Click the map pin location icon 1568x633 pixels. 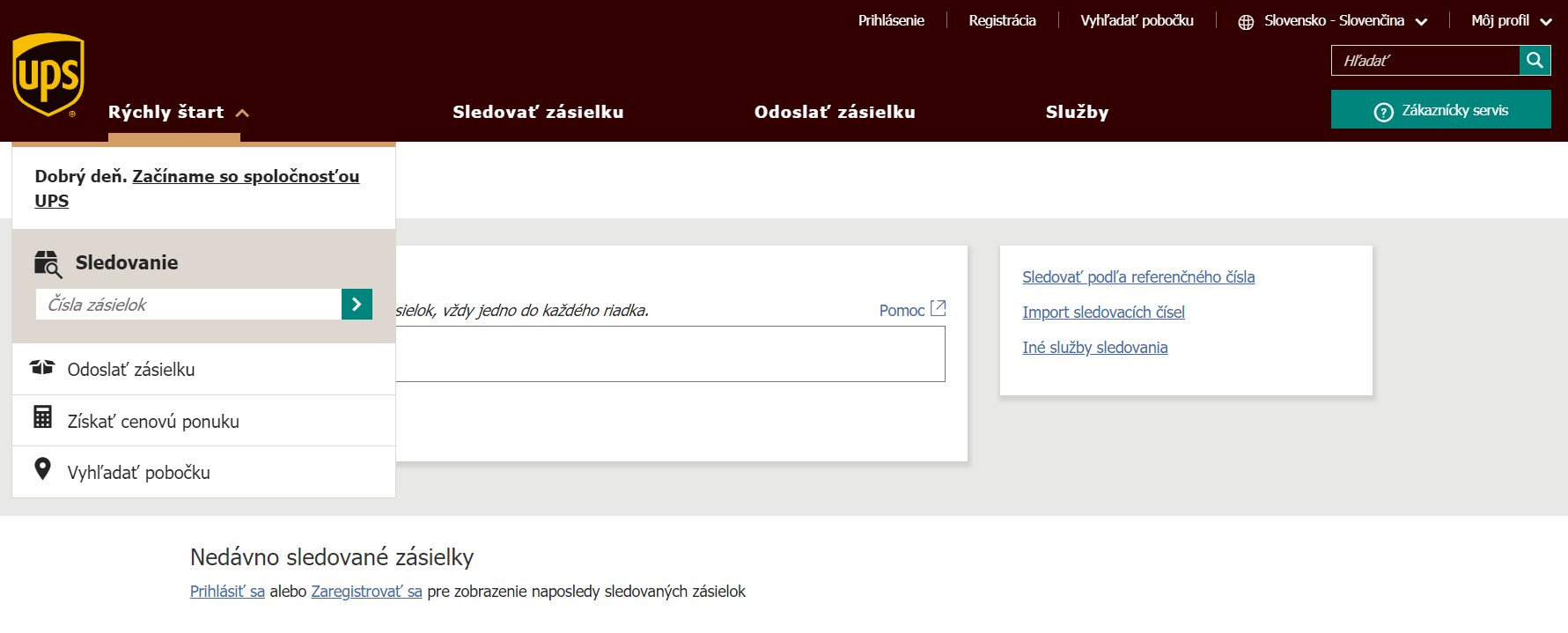tap(42, 468)
